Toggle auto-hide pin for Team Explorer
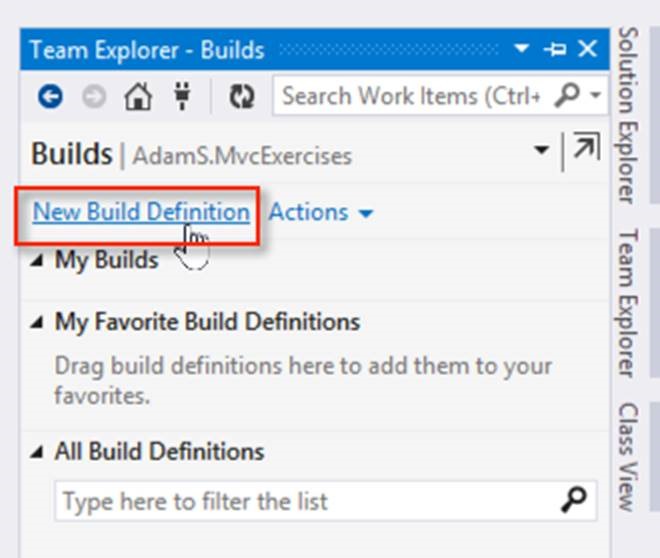Image resolution: width=660 pixels, height=558 pixels. point(554,49)
